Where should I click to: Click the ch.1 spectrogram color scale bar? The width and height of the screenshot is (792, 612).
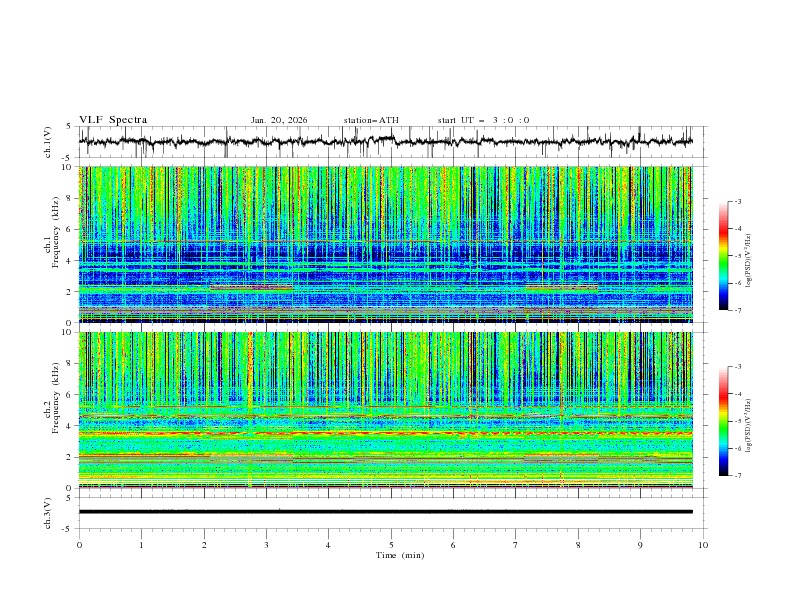724,256
